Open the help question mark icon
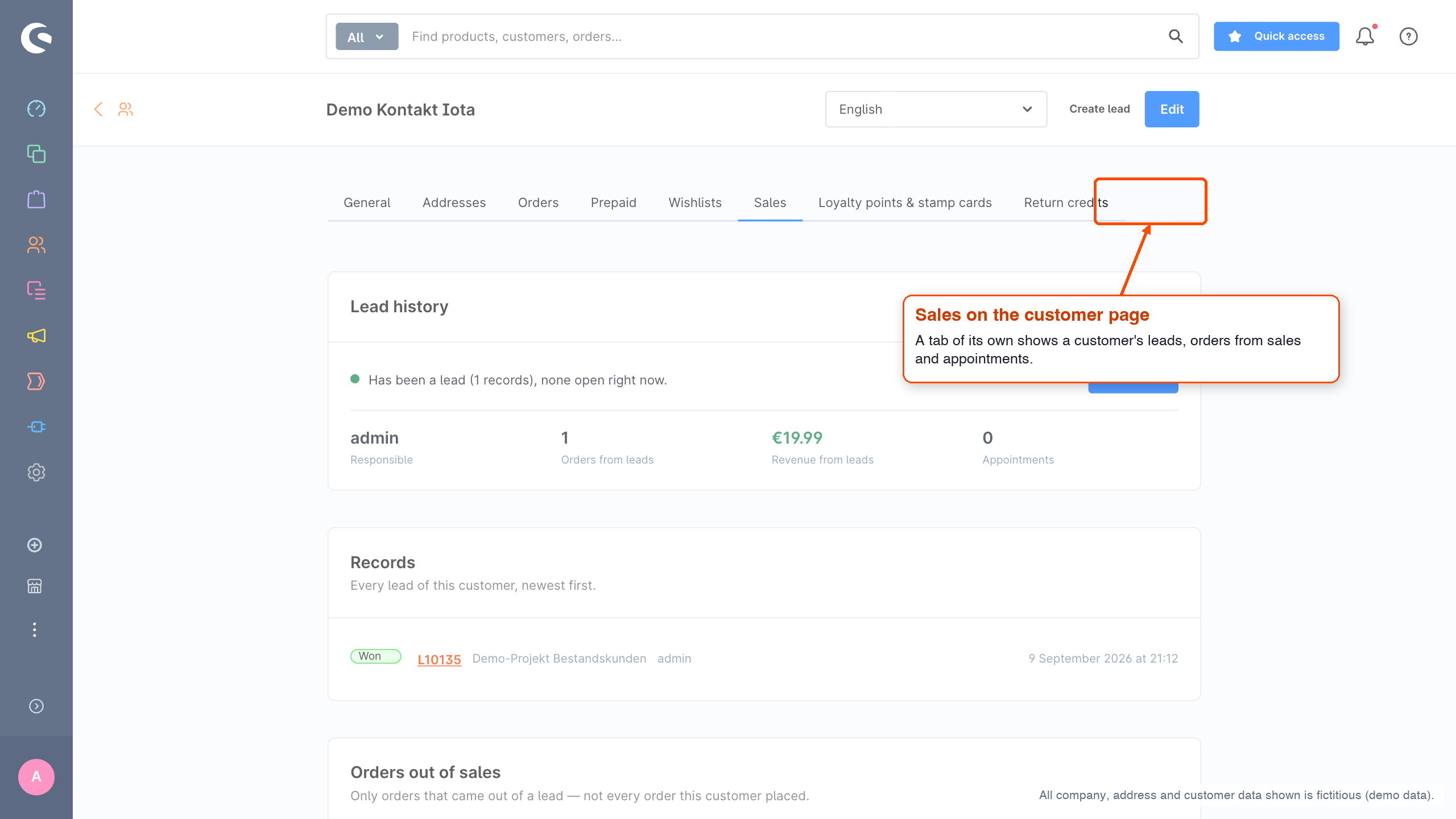This screenshot has height=819, width=1456. [x=1408, y=36]
